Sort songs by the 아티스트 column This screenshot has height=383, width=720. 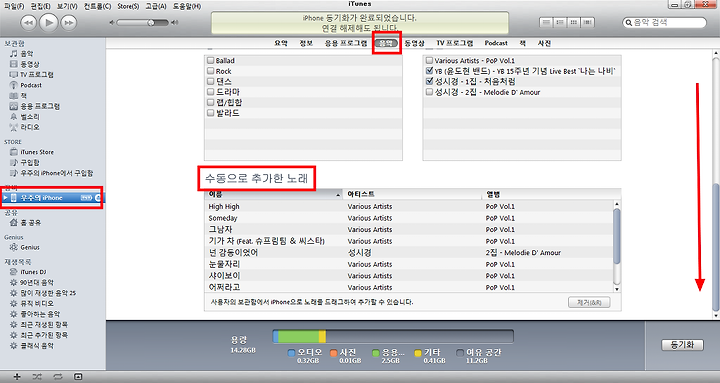pyautogui.click(x=412, y=194)
